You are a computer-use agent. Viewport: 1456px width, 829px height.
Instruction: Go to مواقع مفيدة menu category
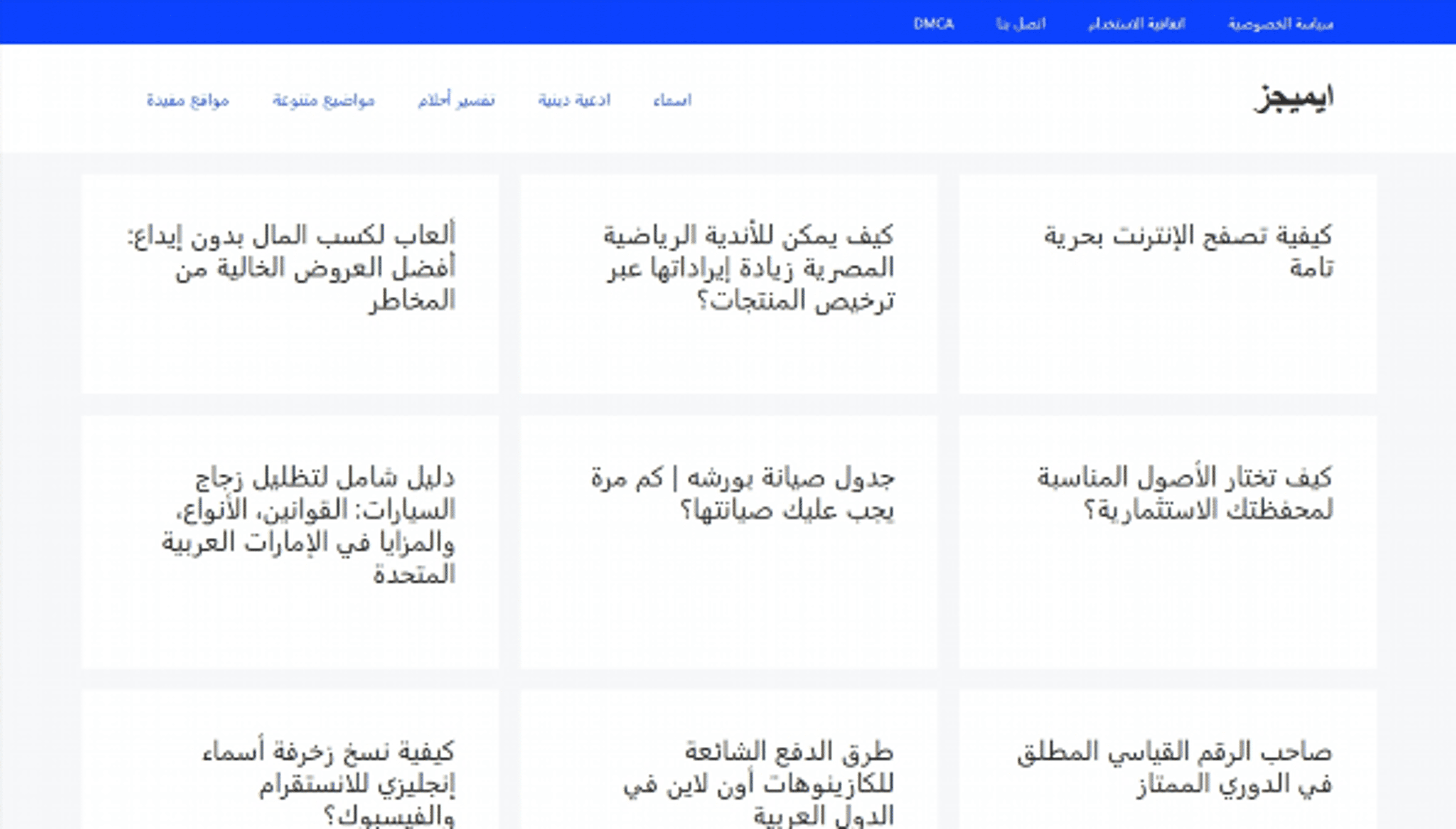pos(188,101)
